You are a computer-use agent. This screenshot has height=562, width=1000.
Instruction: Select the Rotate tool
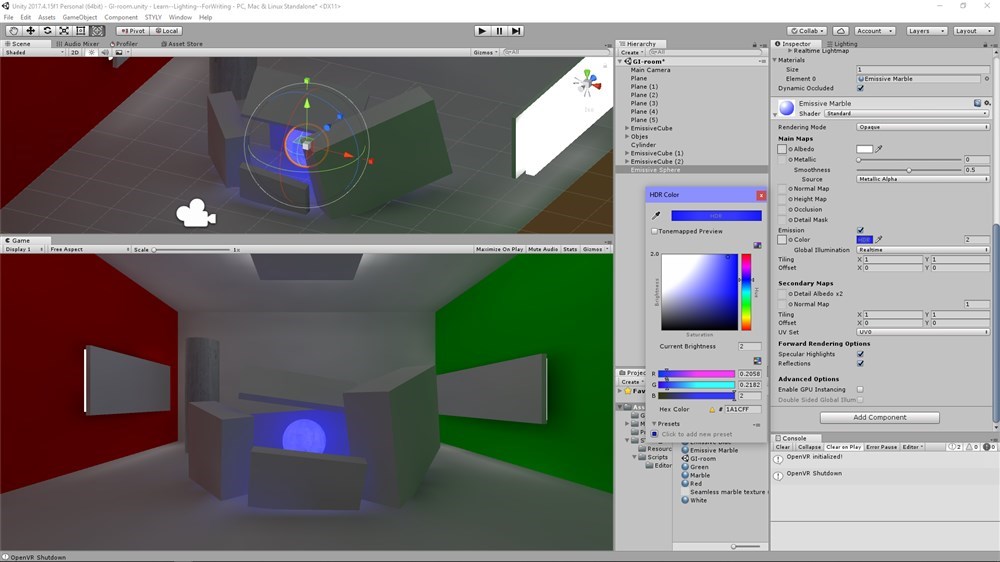click(x=47, y=31)
